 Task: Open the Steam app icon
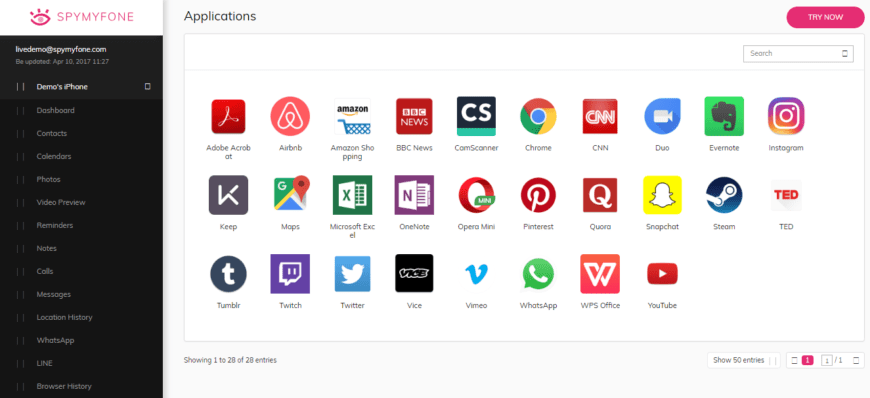[724, 195]
